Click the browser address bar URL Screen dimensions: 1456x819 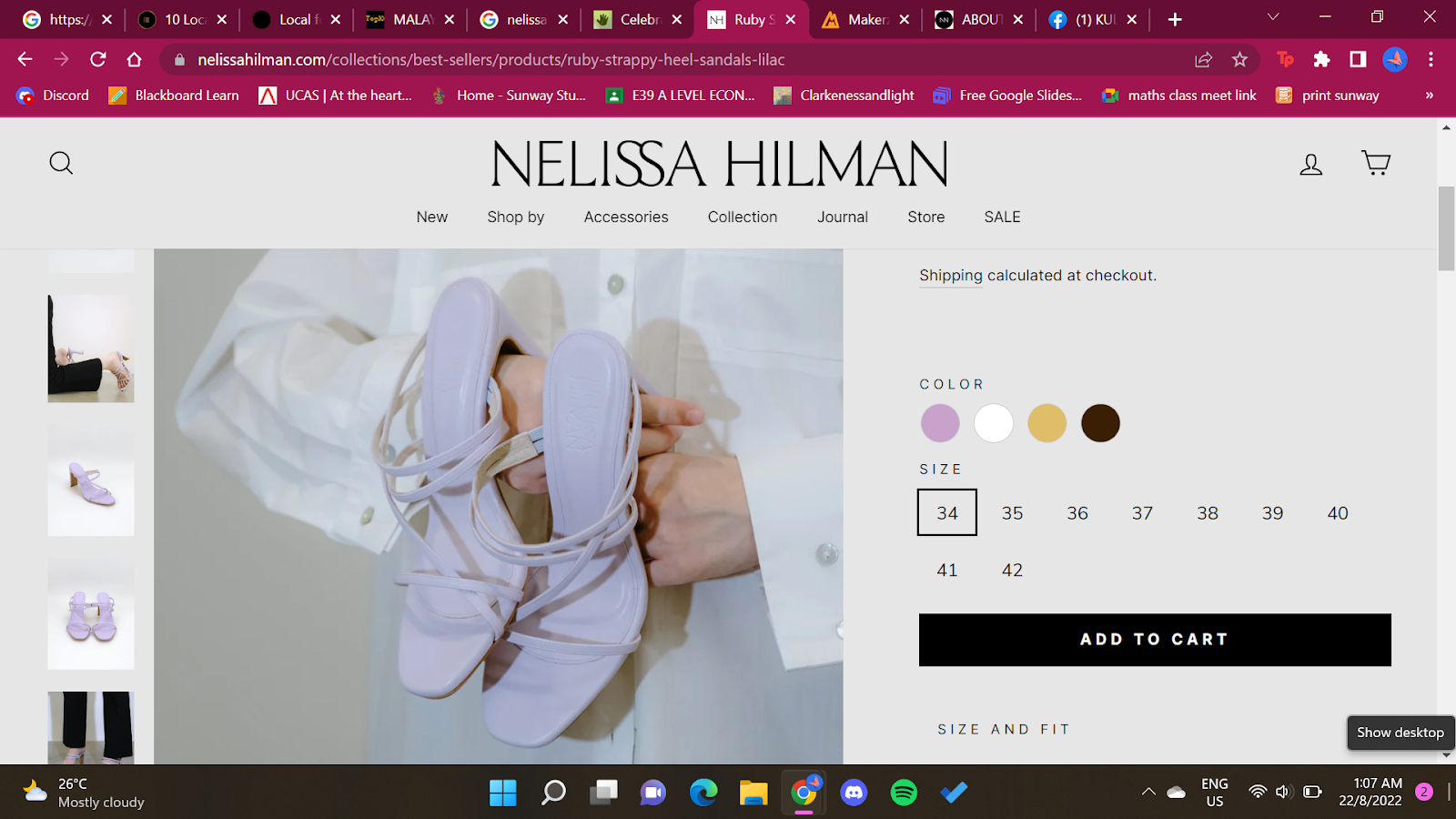coord(491,59)
